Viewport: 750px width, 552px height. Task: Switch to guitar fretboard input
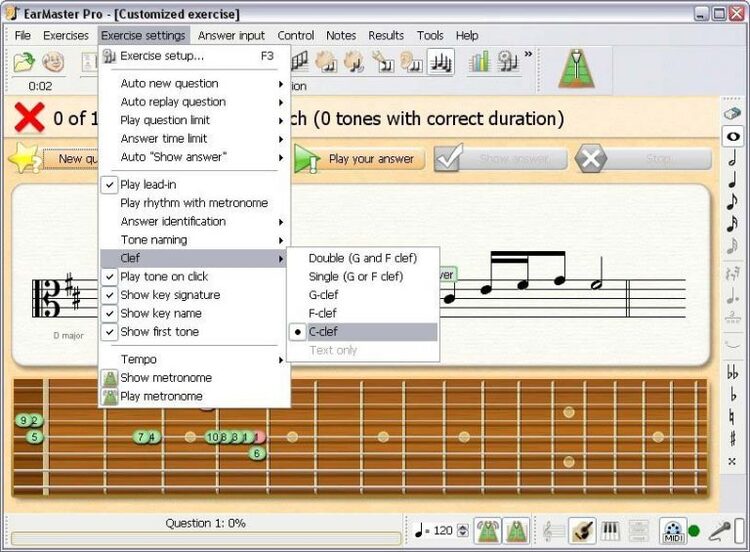point(582,530)
